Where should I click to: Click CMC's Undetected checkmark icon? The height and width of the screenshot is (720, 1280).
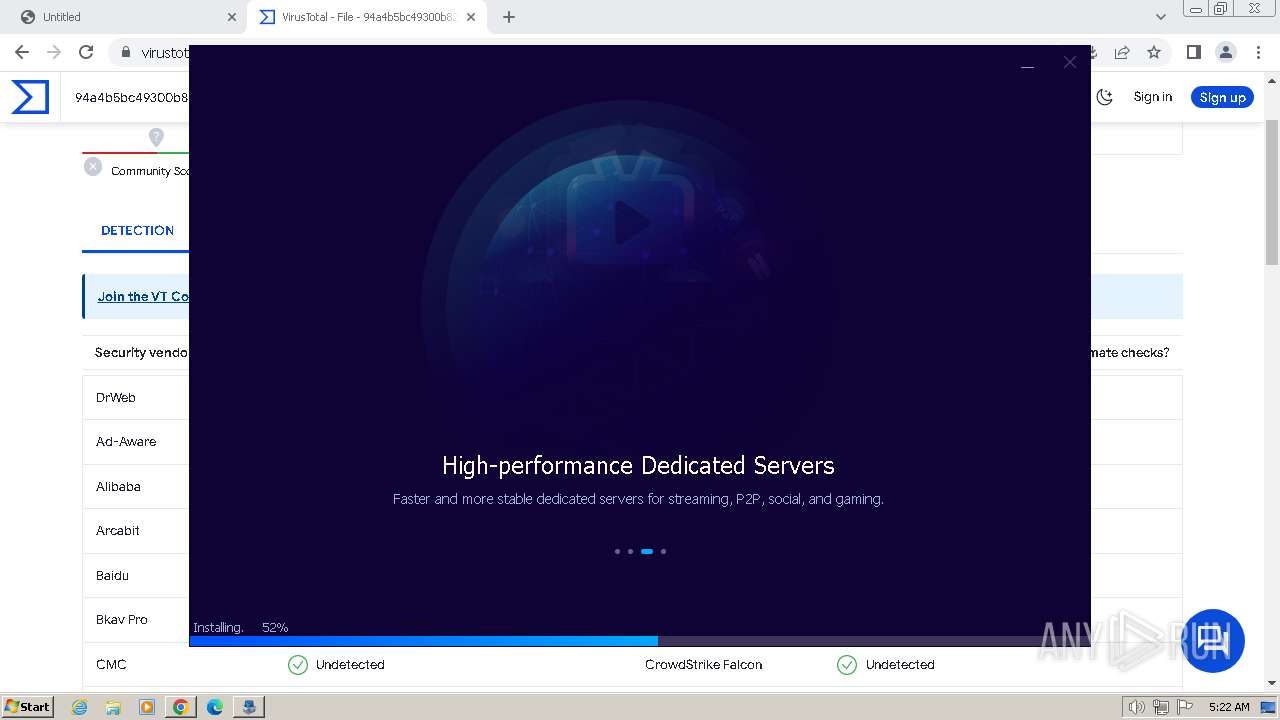(298, 664)
